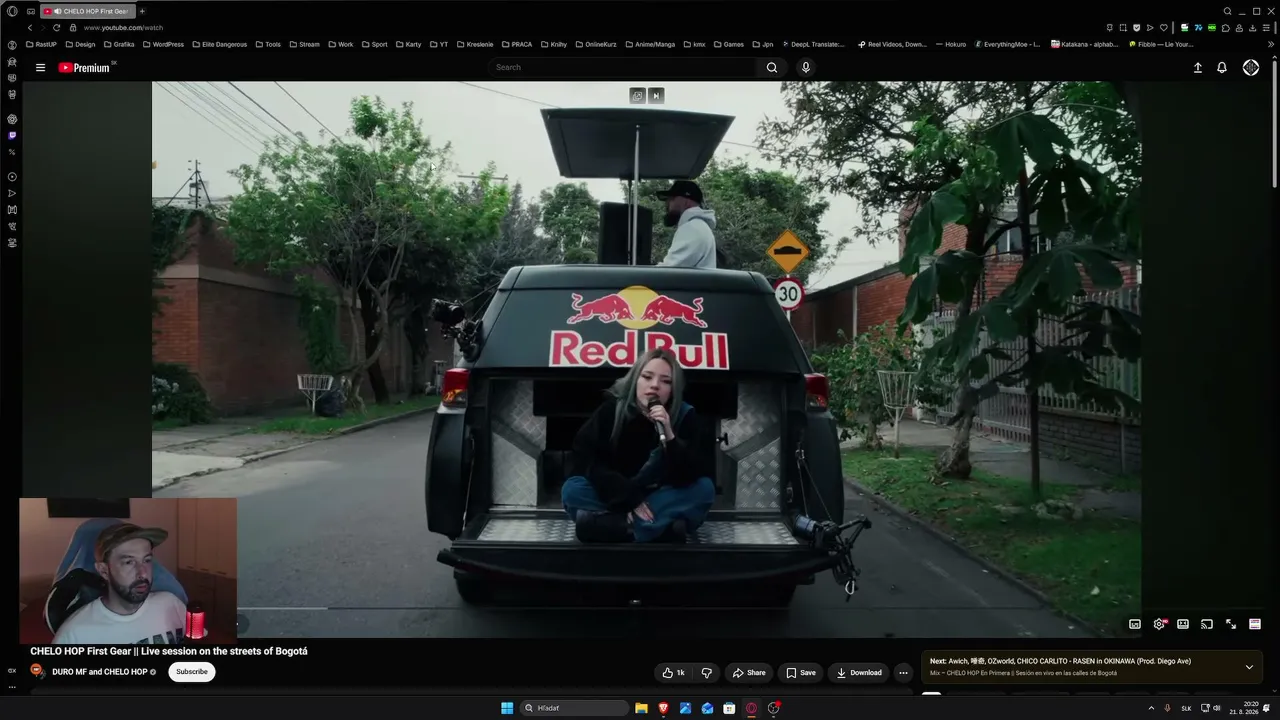This screenshot has height=720, width=1280.
Task: Open the Hokuro bookmark
Action: 951,44
